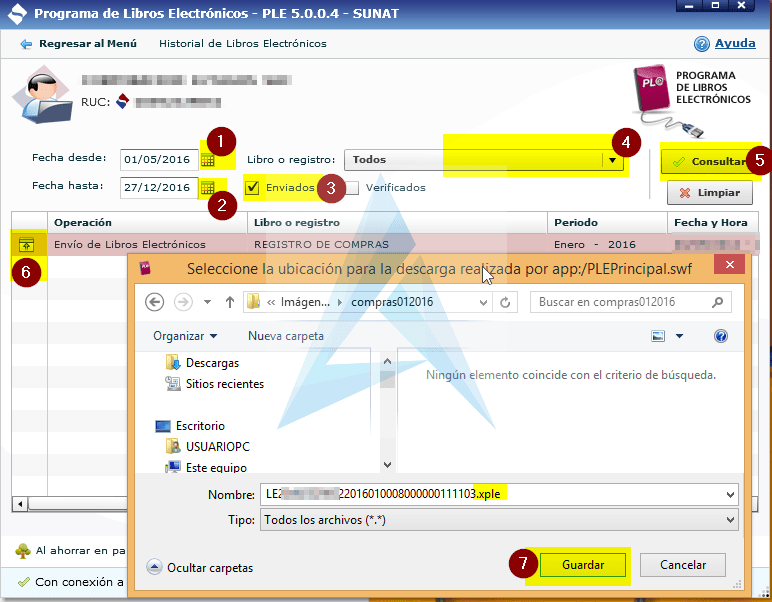This screenshot has width=772, height=602.
Task: Go back using dialog back arrow
Action: (155, 302)
